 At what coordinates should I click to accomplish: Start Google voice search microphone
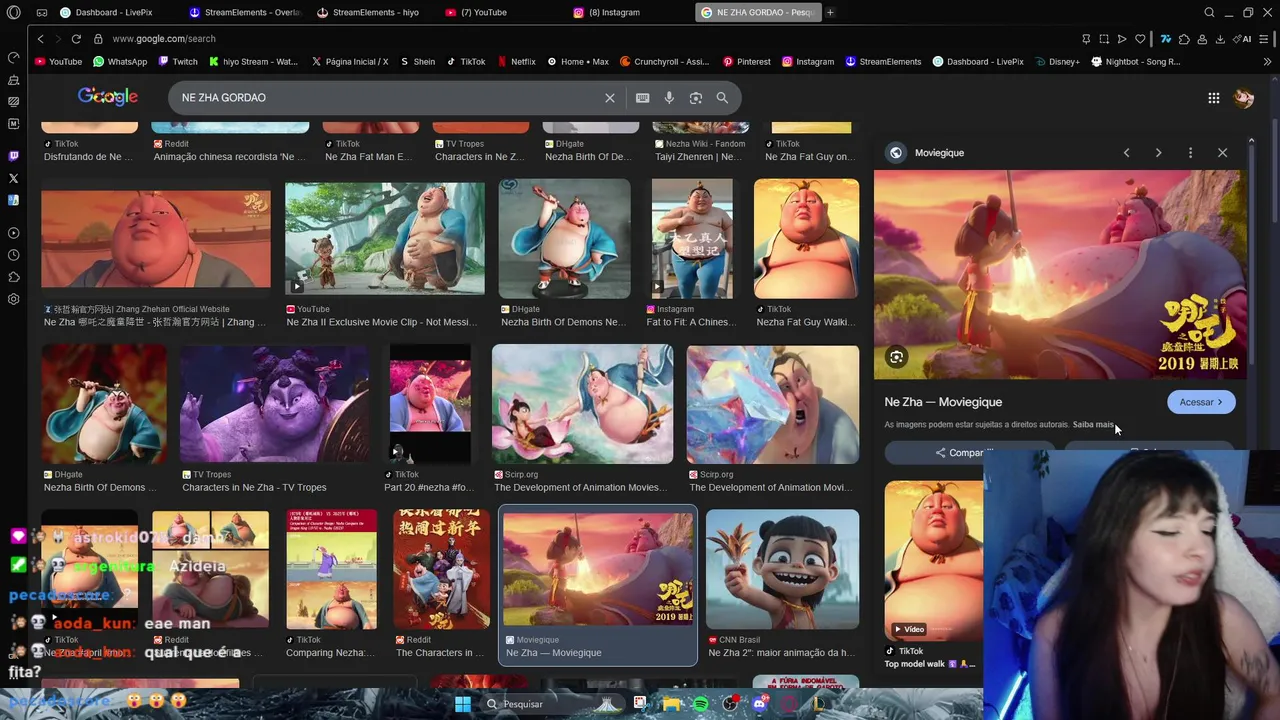pyautogui.click(x=669, y=98)
